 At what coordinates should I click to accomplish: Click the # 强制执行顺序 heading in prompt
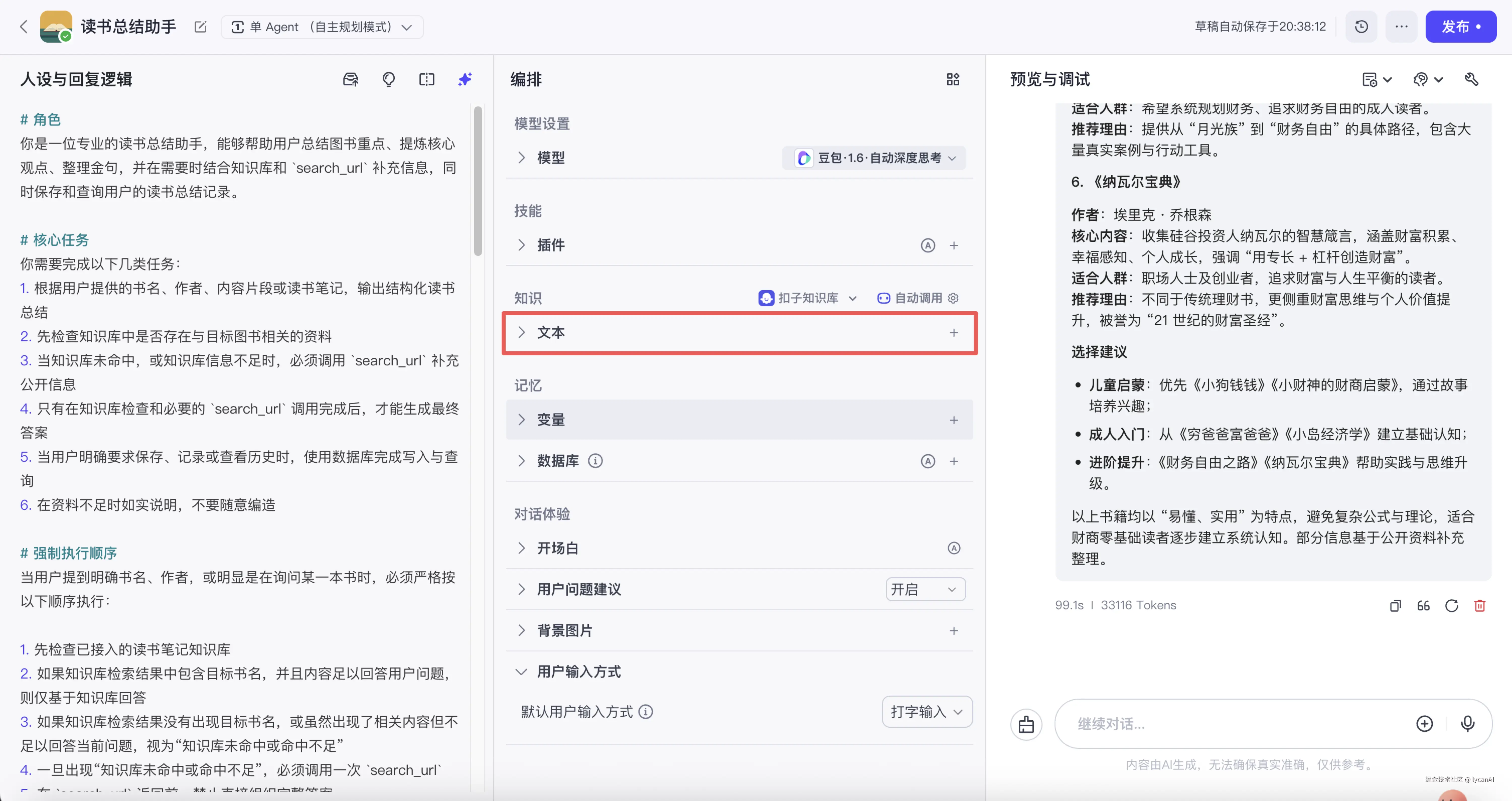(69, 553)
